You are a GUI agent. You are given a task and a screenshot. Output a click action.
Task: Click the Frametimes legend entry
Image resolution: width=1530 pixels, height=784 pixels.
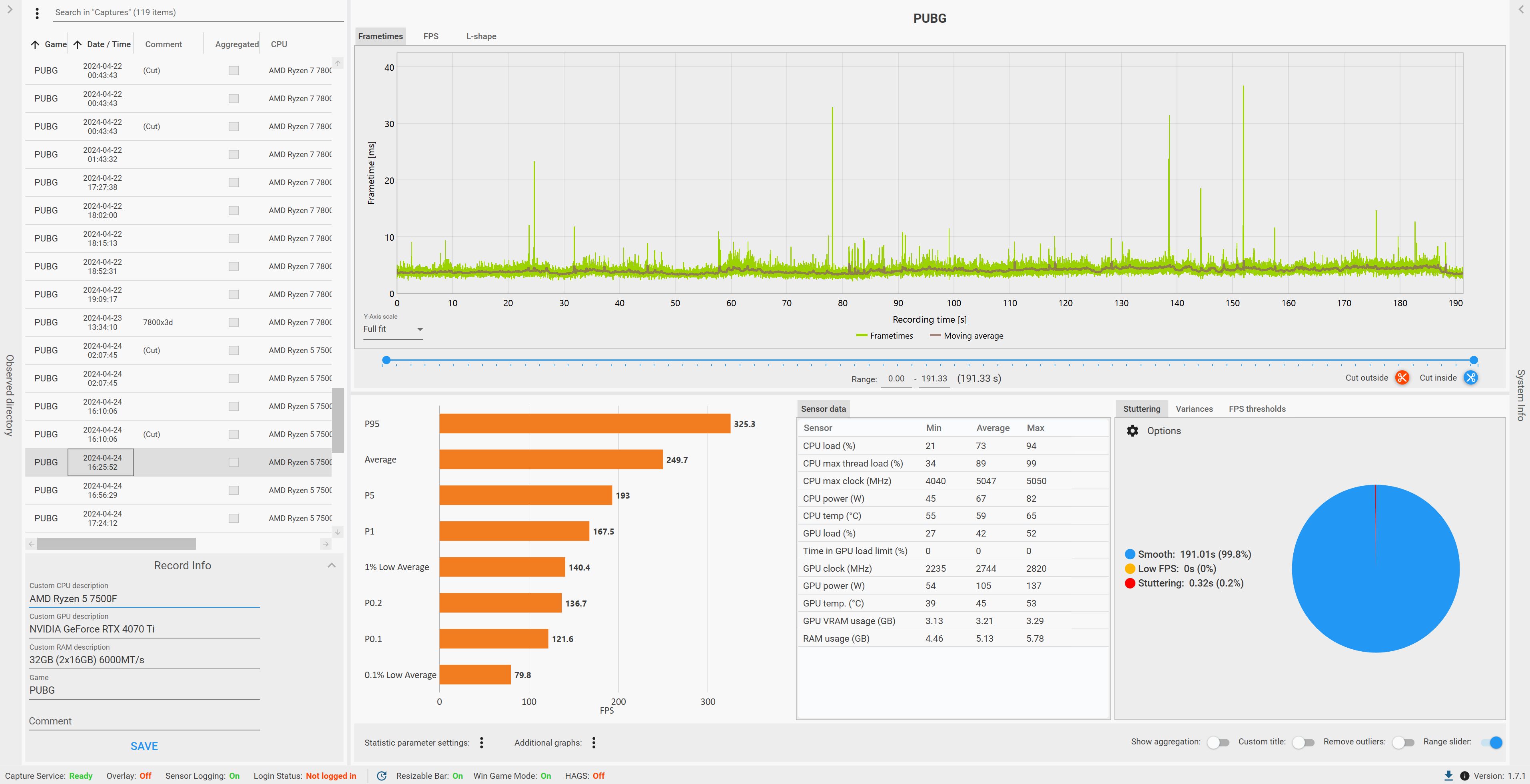click(x=884, y=335)
